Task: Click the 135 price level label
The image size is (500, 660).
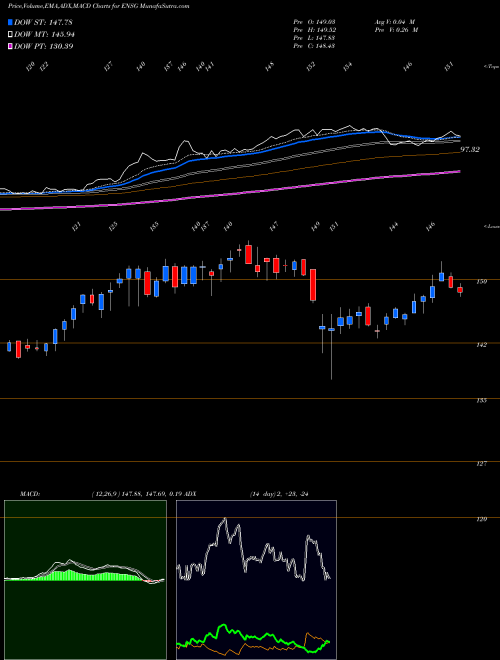Action: click(x=482, y=400)
